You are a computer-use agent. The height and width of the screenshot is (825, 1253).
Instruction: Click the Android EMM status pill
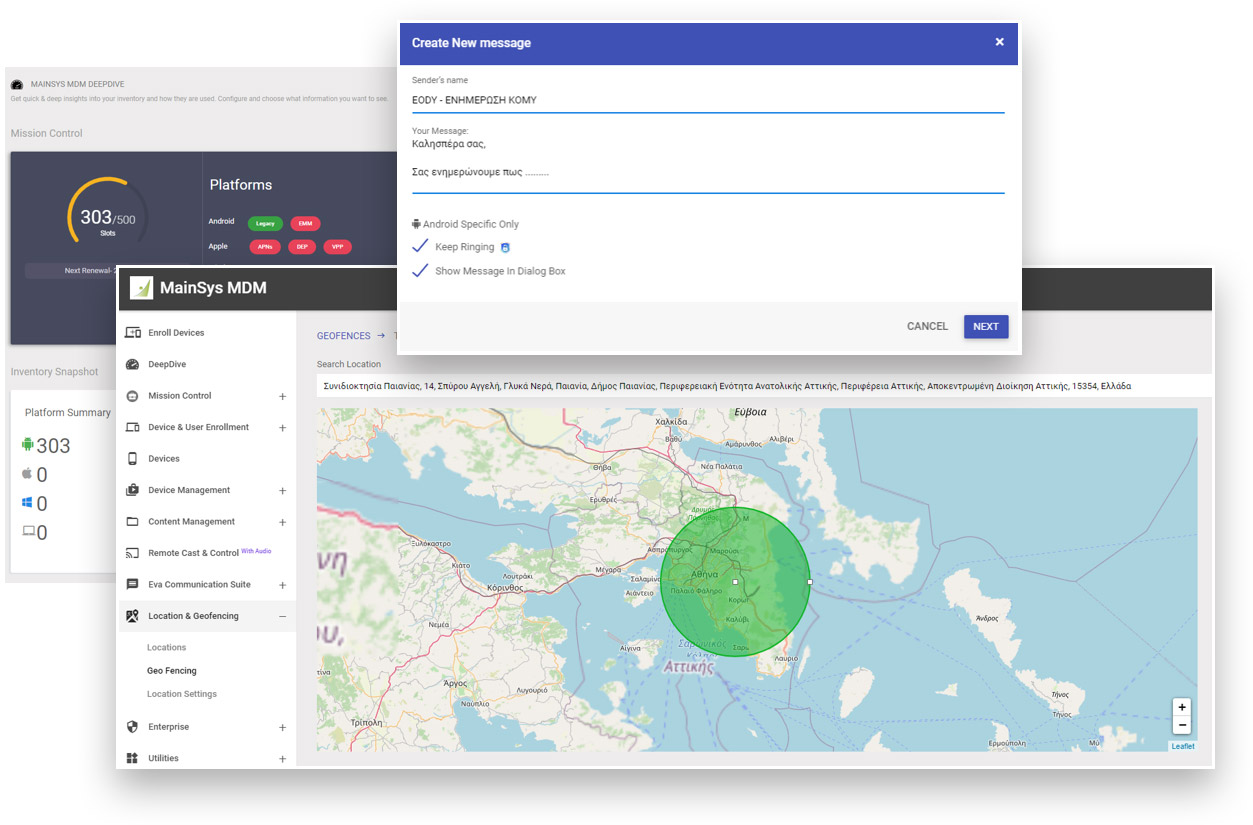click(305, 223)
